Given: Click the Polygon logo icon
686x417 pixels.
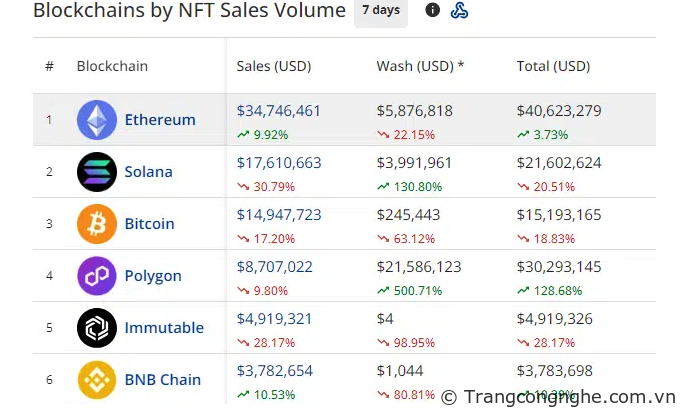Looking at the screenshot, I should 97,276.
